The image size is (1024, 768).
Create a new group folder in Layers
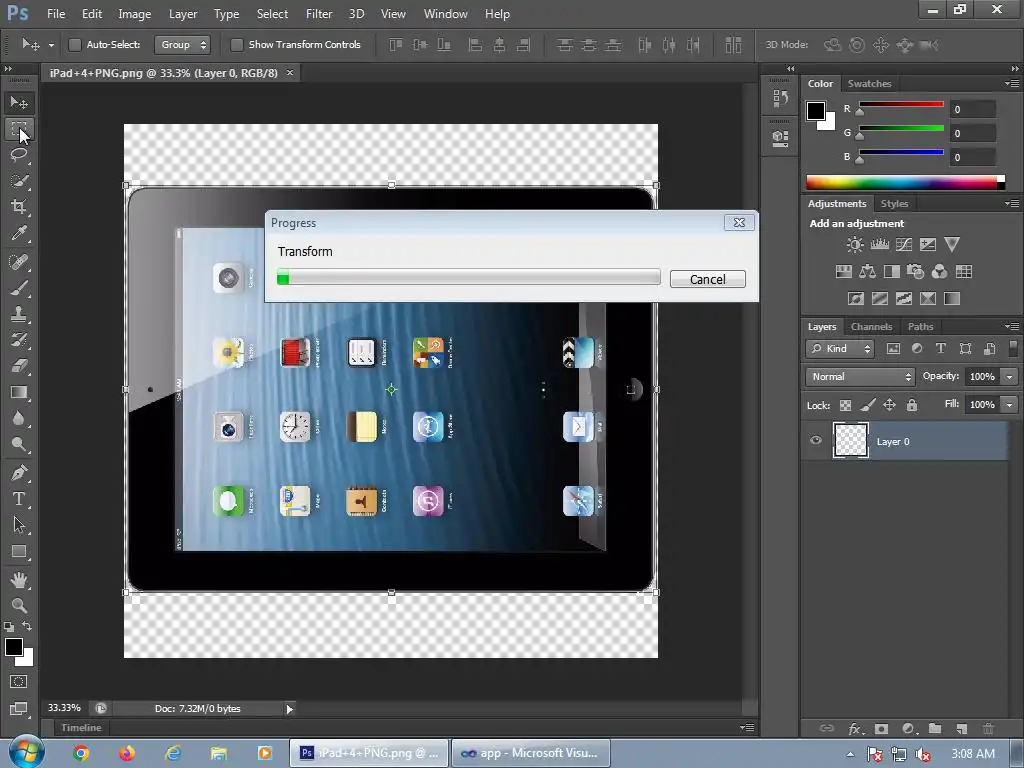click(x=935, y=728)
